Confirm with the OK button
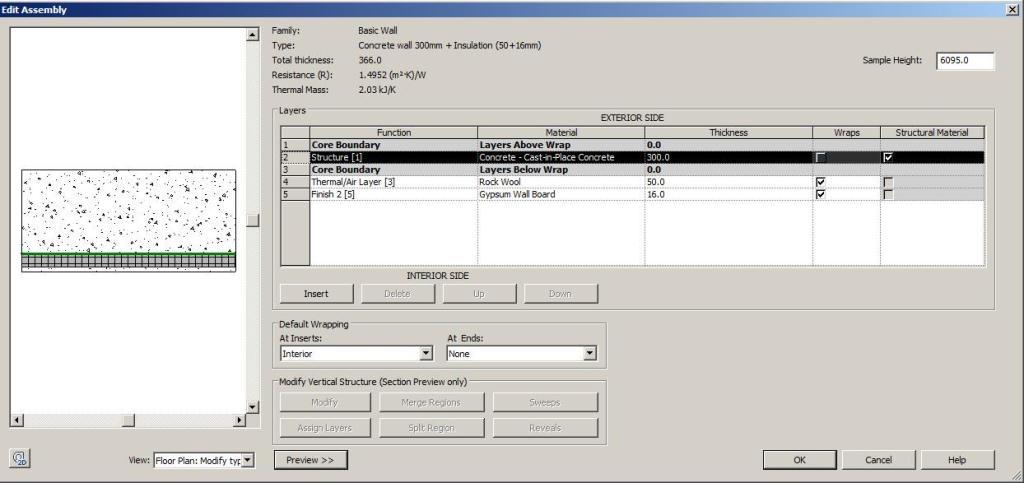Viewport: 1024px width, 483px height. pyautogui.click(x=799, y=460)
